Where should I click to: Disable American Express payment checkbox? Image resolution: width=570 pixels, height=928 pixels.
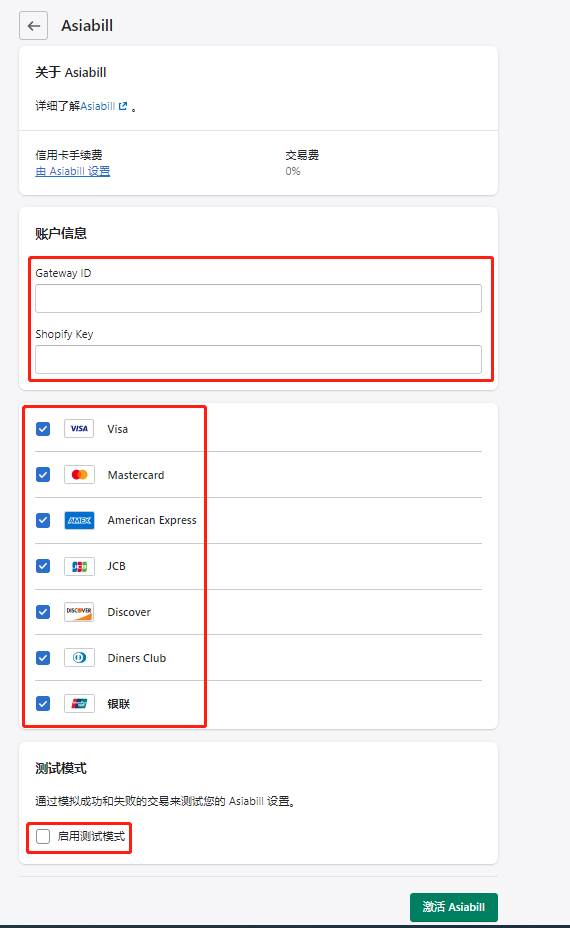coord(43,520)
